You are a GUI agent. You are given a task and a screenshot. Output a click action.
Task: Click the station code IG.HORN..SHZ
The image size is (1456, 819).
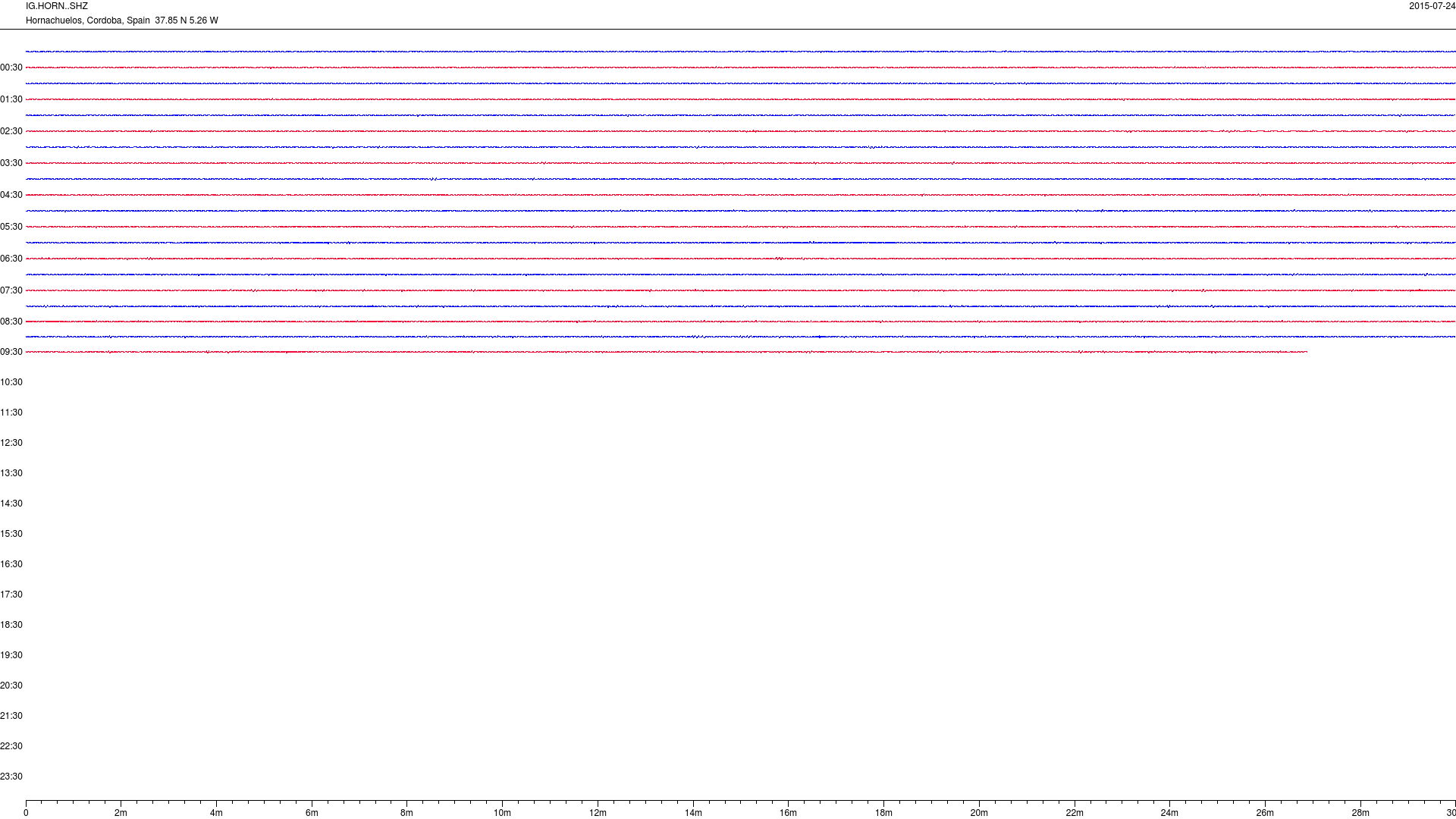[x=57, y=6]
